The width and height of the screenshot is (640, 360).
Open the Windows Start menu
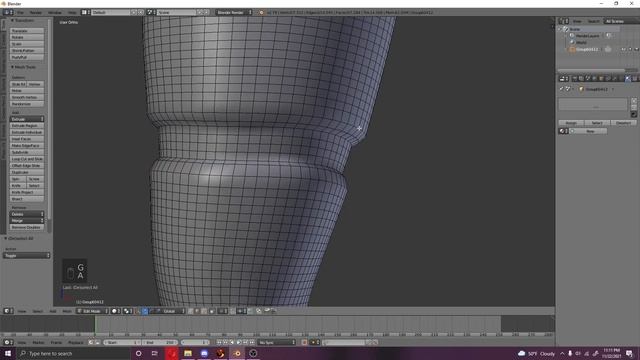pos(8,353)
